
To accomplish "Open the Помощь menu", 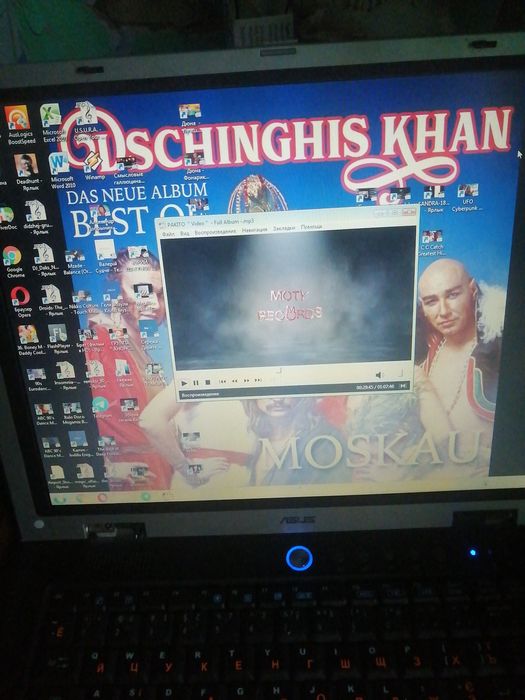I will pos(311,227).
